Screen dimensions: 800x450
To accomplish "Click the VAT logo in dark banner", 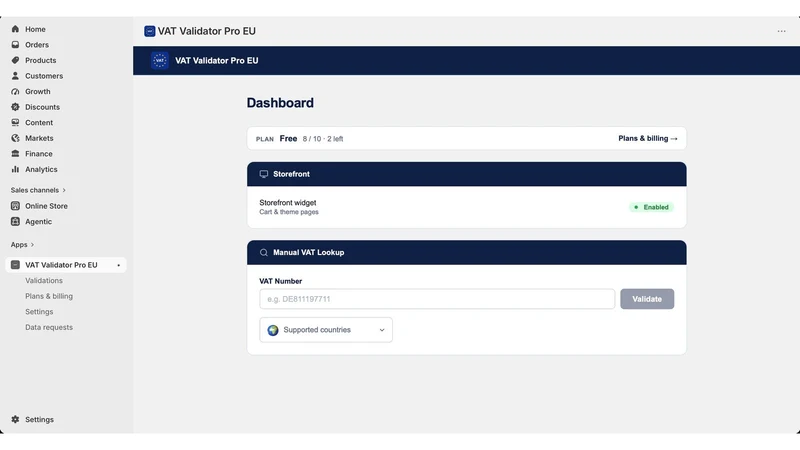I will pos(160,60).
